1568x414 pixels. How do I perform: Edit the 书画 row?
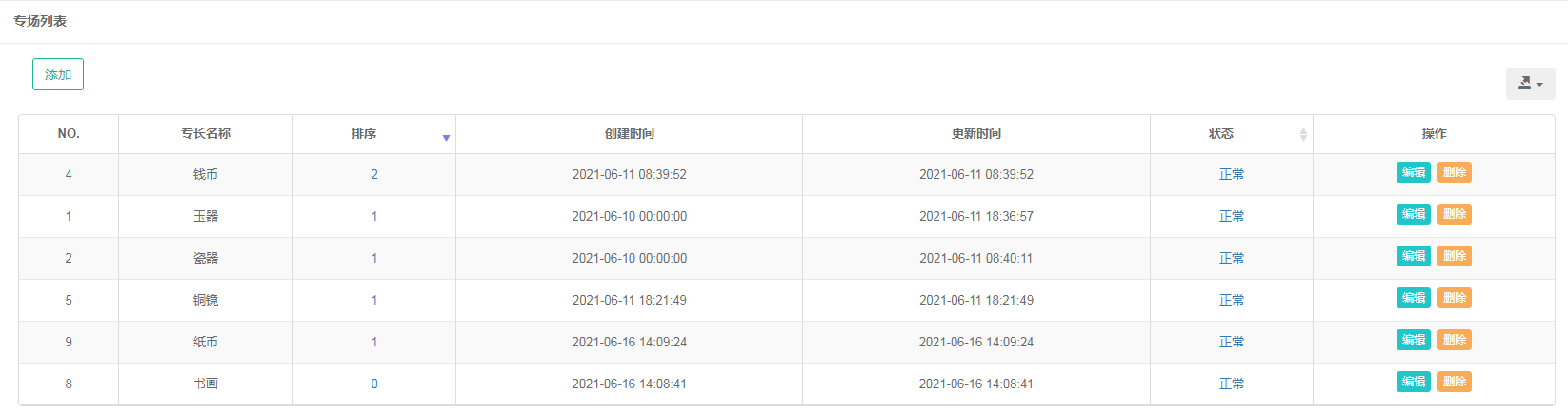[x=1414, y=382]
